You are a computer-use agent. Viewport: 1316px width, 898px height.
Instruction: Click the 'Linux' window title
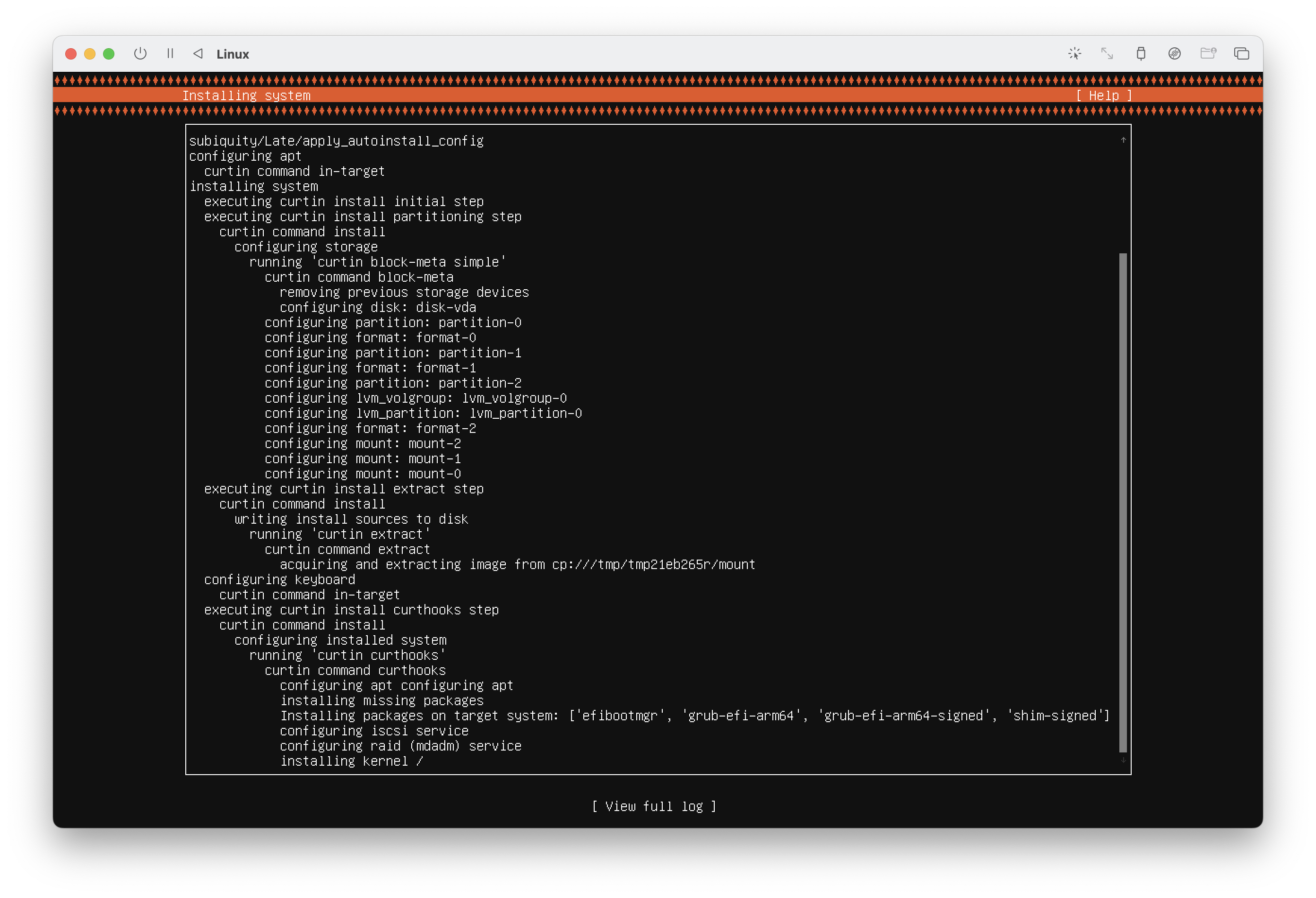233,54
